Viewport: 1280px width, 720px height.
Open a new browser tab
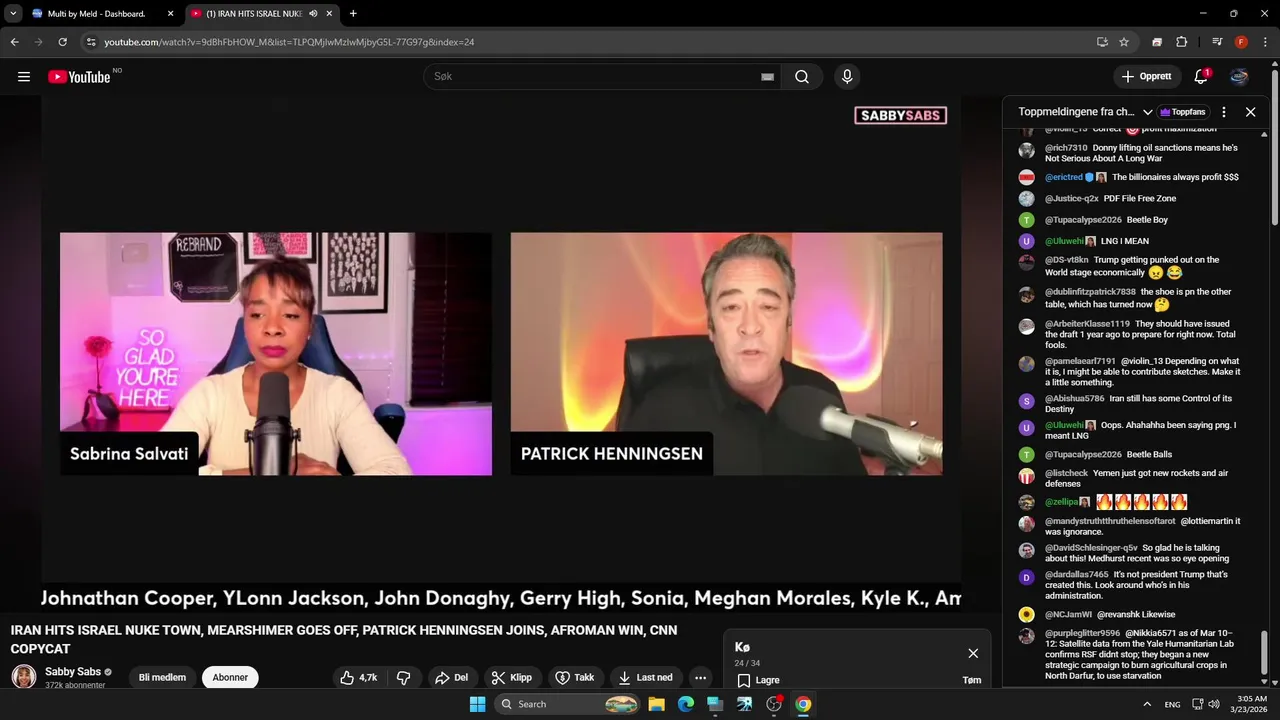click(x=353, y=14)
